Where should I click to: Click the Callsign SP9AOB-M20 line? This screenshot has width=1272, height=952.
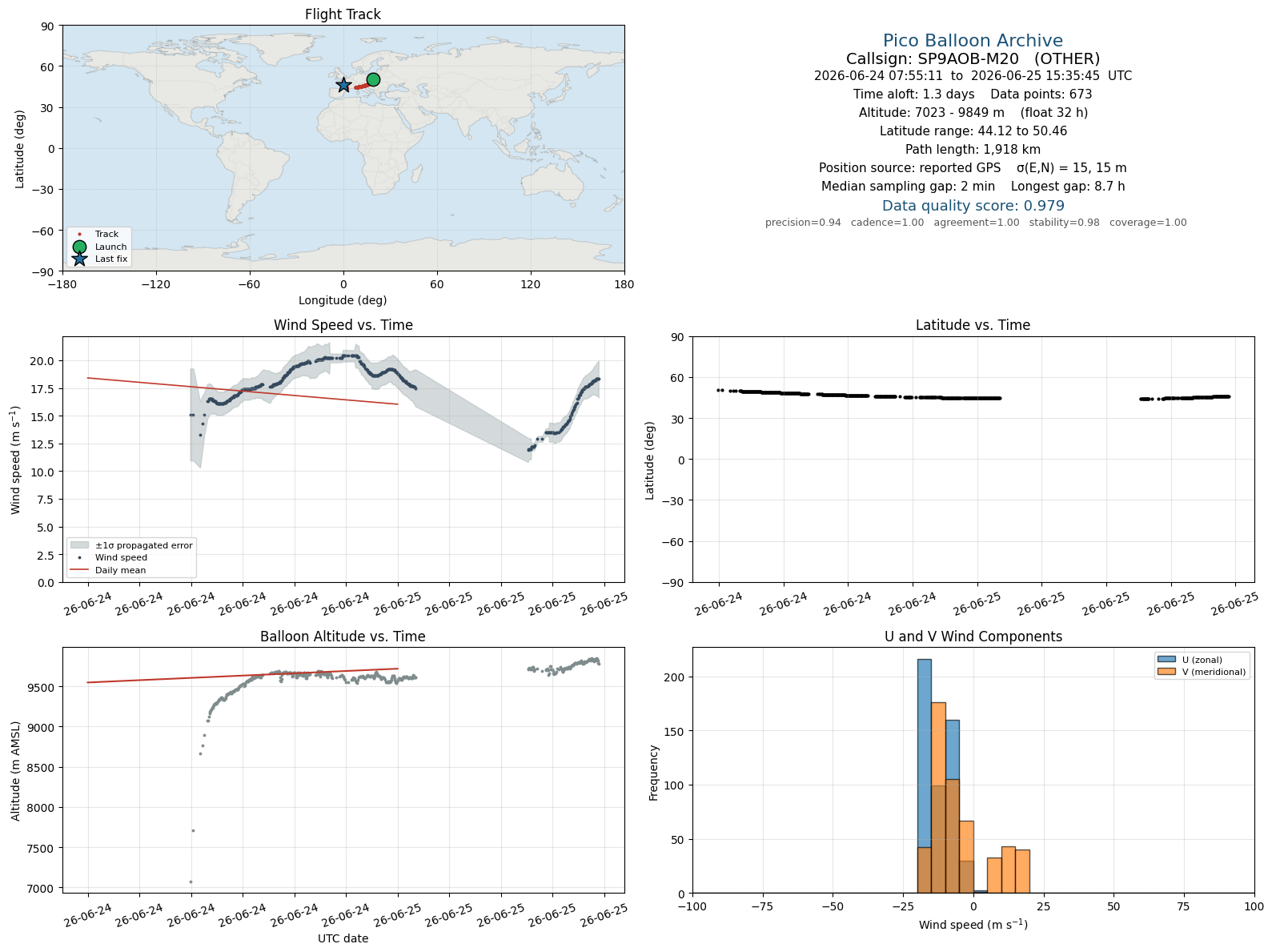click(x=973, y=58)
